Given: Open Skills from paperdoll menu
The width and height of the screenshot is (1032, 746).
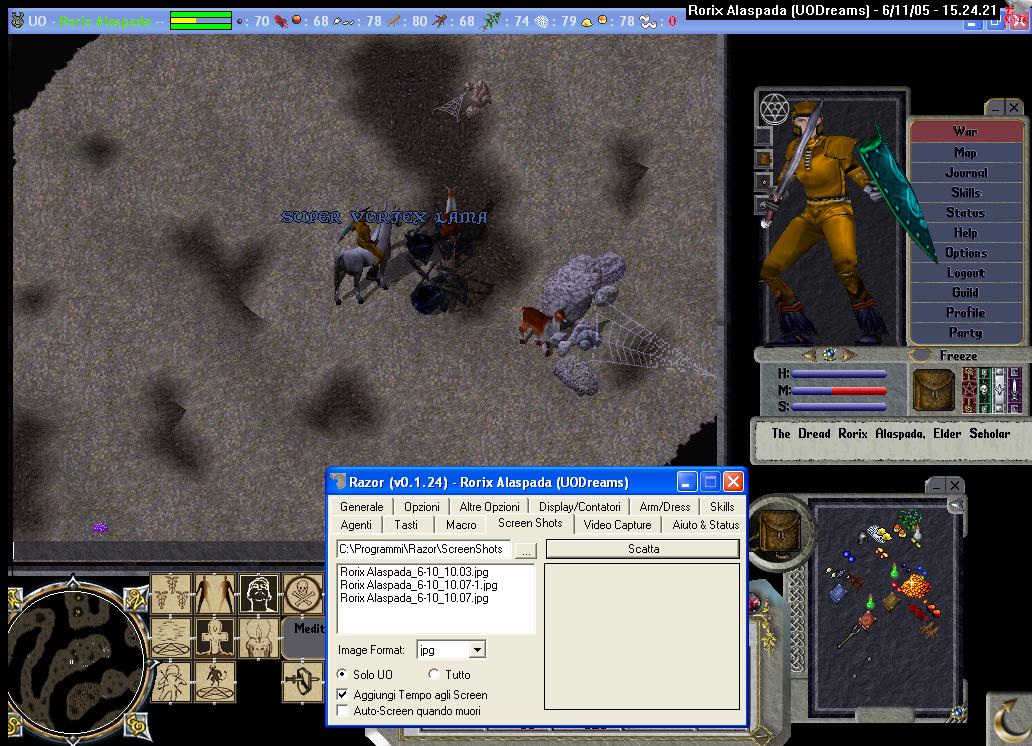Looking at the screenshot, I should [966, 192].
